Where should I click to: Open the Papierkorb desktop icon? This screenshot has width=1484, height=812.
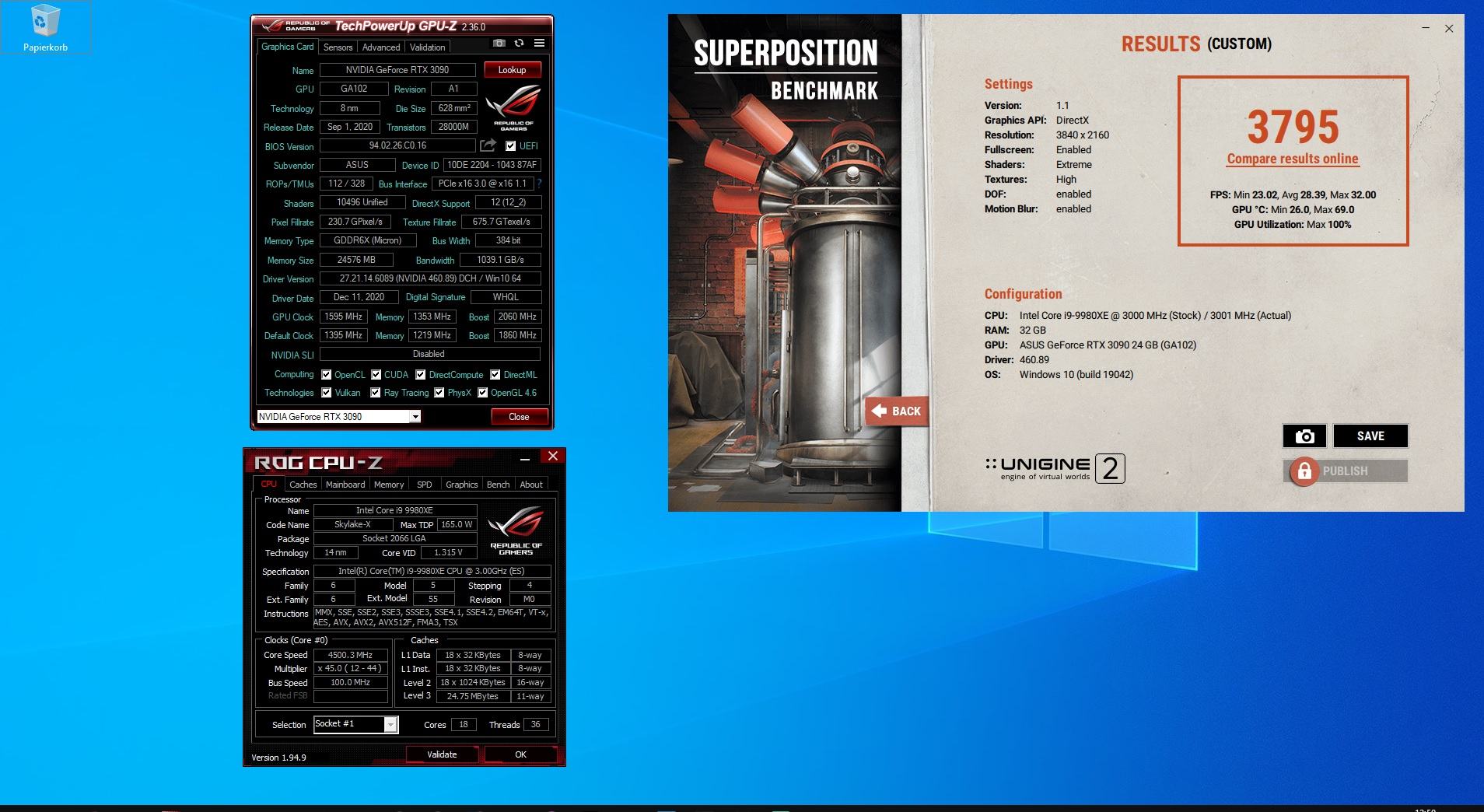click(45, 28)
